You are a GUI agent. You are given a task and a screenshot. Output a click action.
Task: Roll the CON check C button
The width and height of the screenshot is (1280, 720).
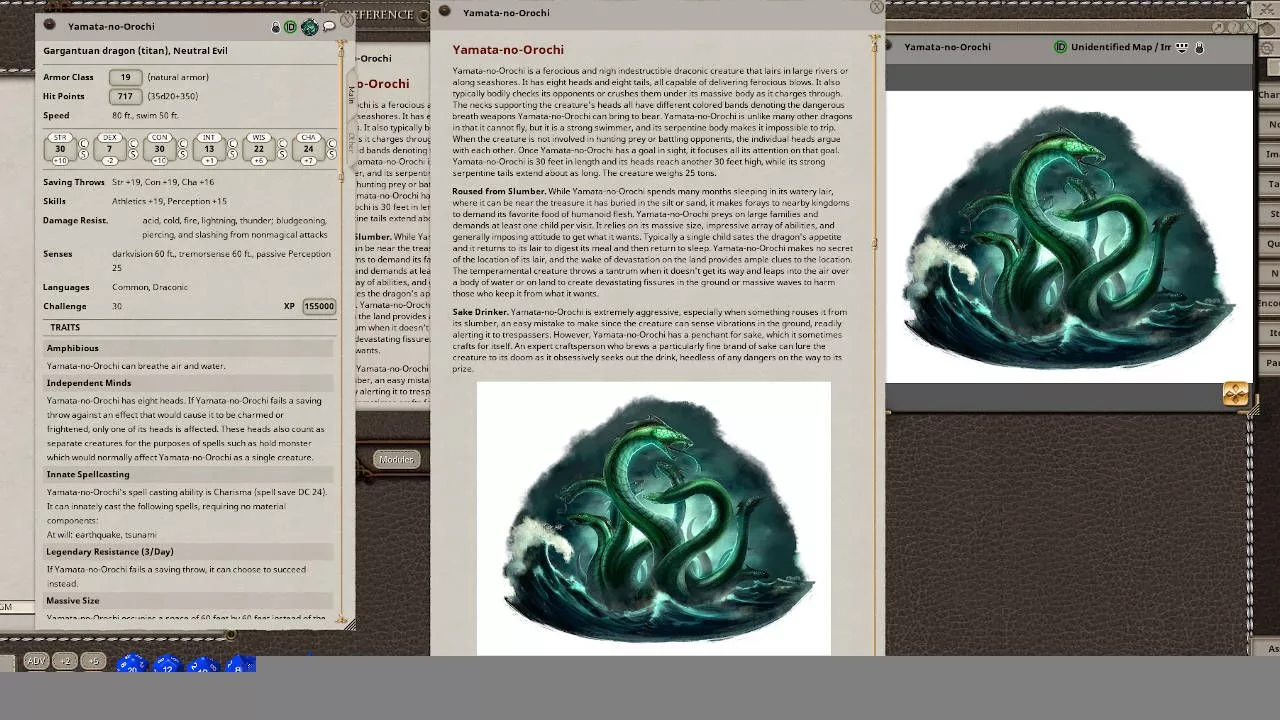tap(183, 143)
